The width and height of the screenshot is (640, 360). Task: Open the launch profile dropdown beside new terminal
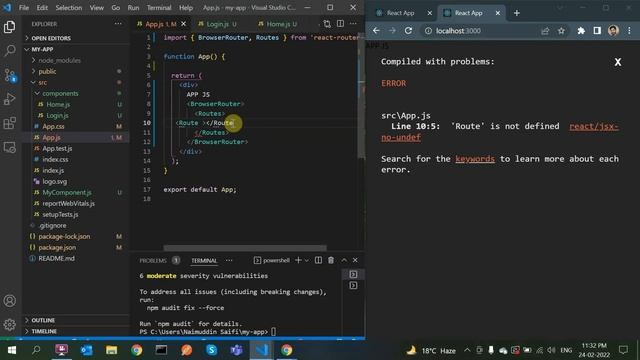[x=307, y=260]
